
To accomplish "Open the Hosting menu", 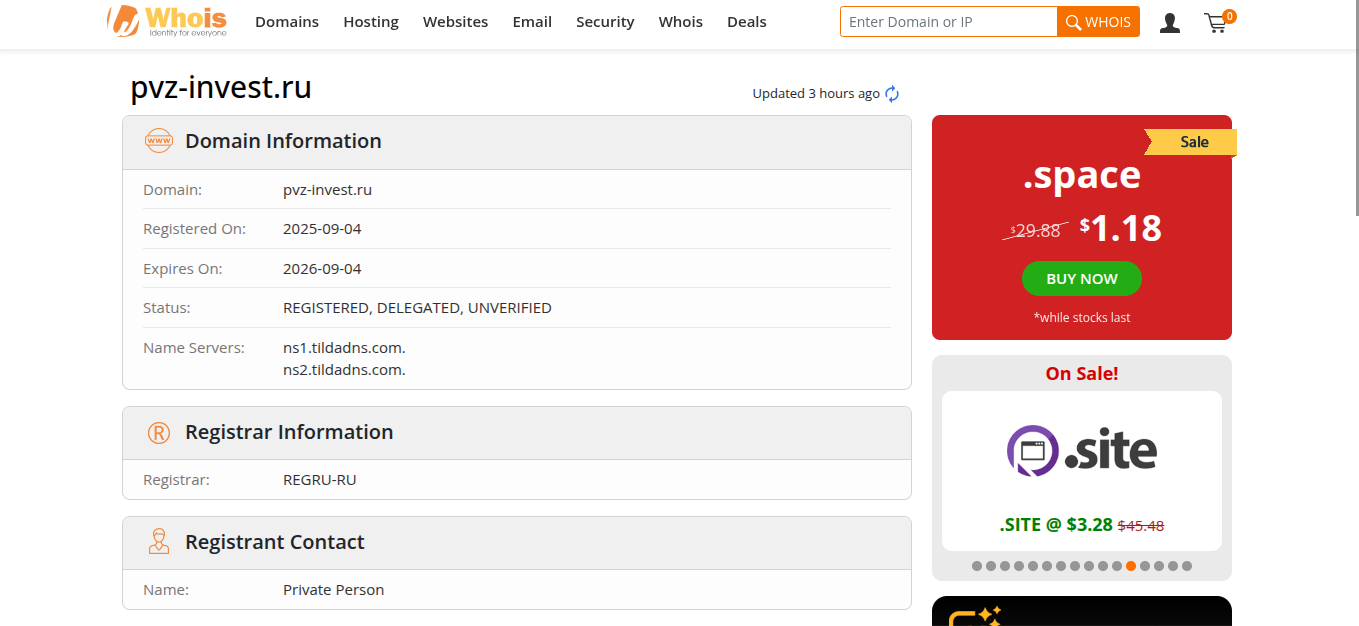I will [371, 22].
